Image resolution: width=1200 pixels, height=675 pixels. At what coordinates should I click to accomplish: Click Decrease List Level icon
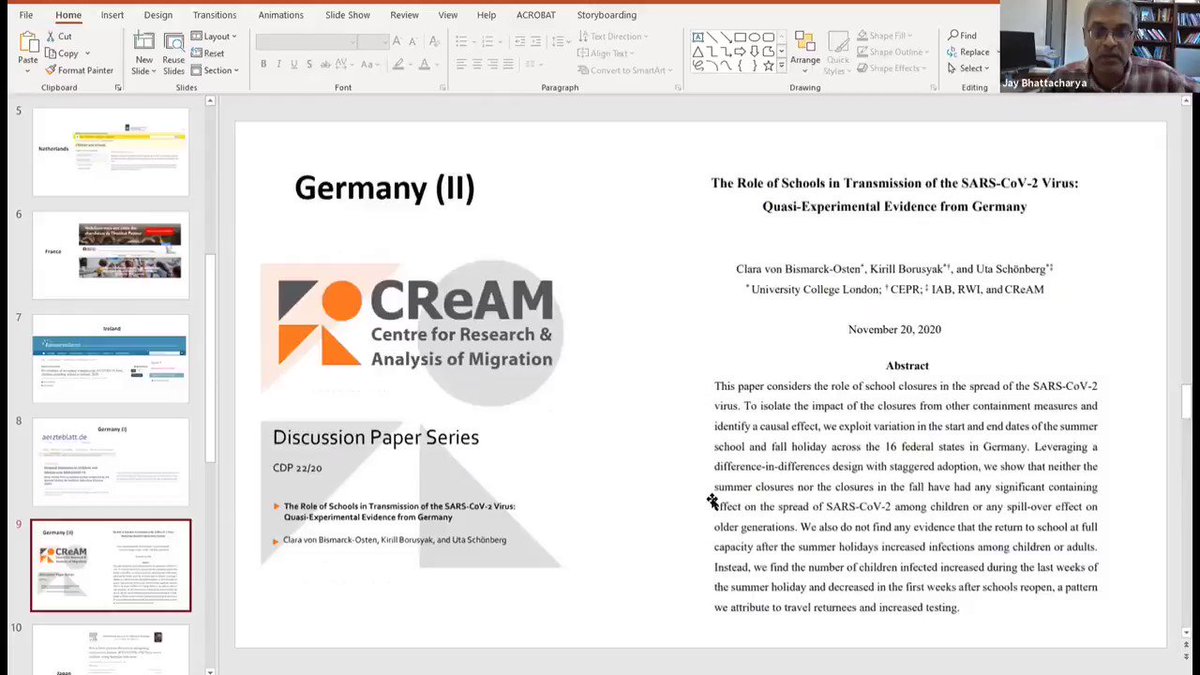click(520, 41)
